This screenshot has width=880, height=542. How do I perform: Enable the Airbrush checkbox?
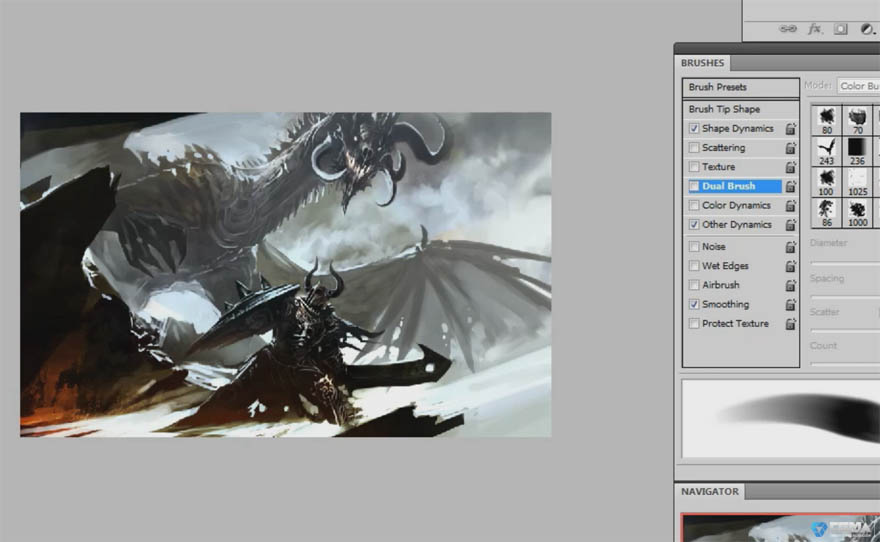pos(694,285)
